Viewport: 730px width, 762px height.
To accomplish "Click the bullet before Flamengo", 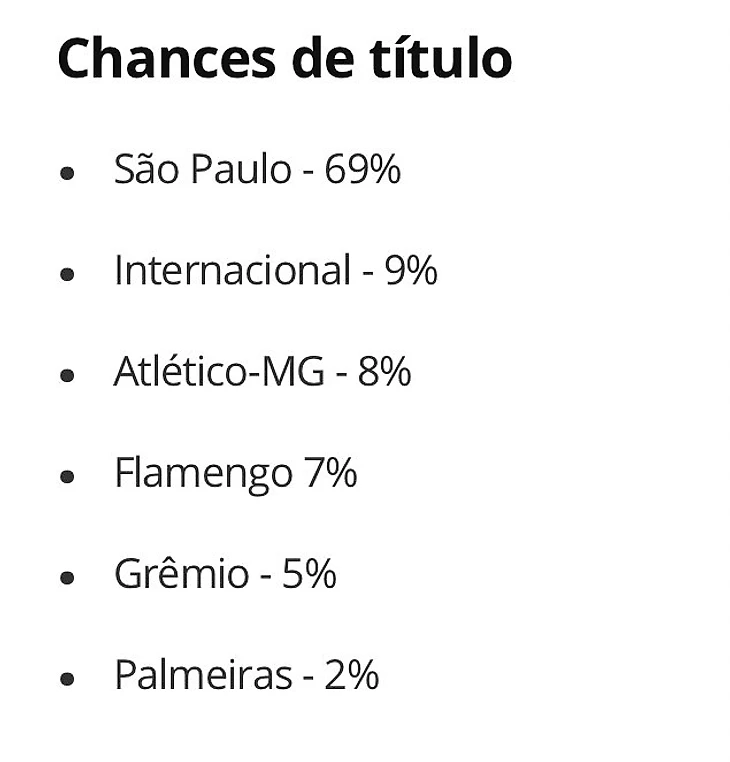I will coord(68,476).
